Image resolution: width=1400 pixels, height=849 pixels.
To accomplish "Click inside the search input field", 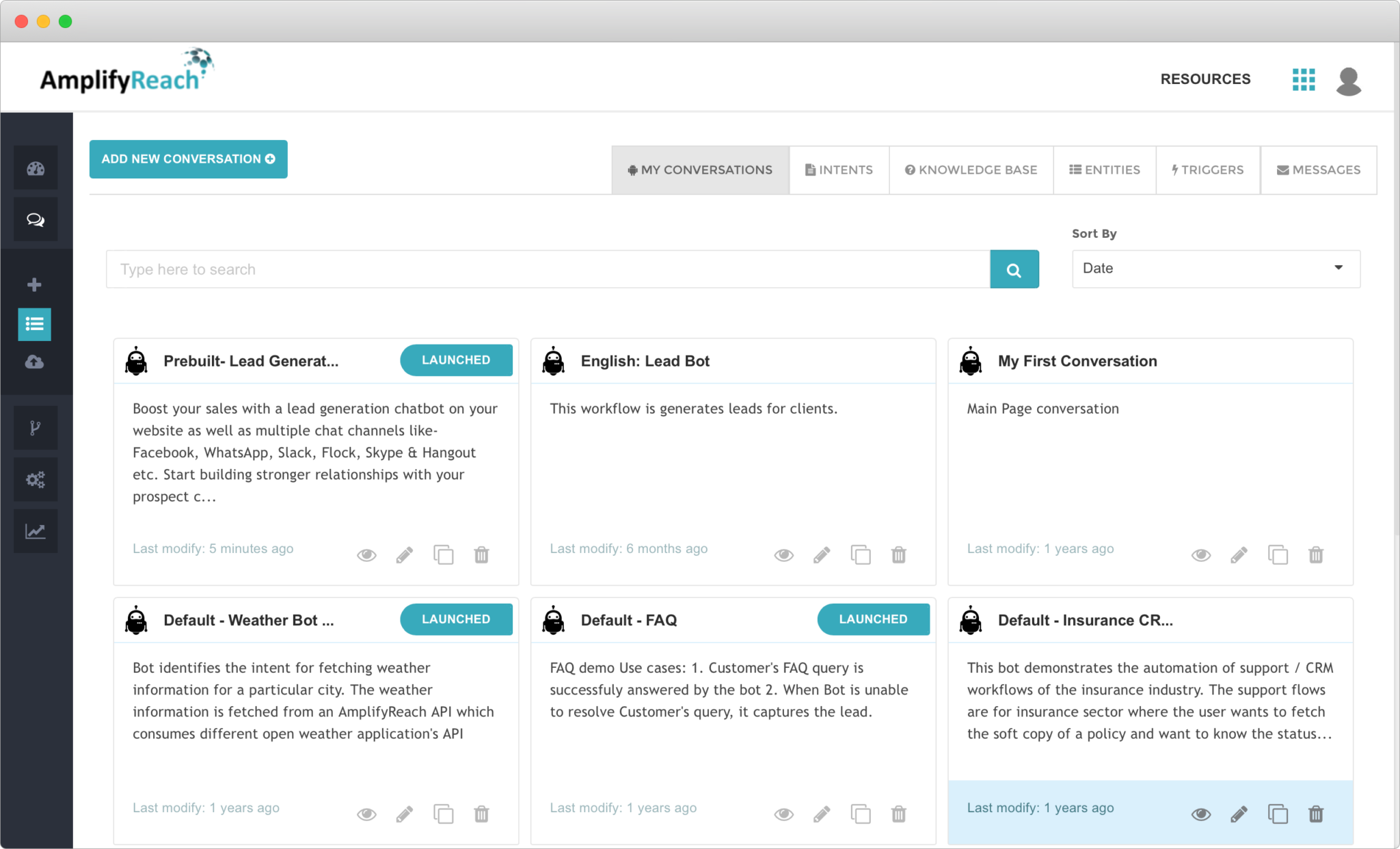I will (479, 269).
